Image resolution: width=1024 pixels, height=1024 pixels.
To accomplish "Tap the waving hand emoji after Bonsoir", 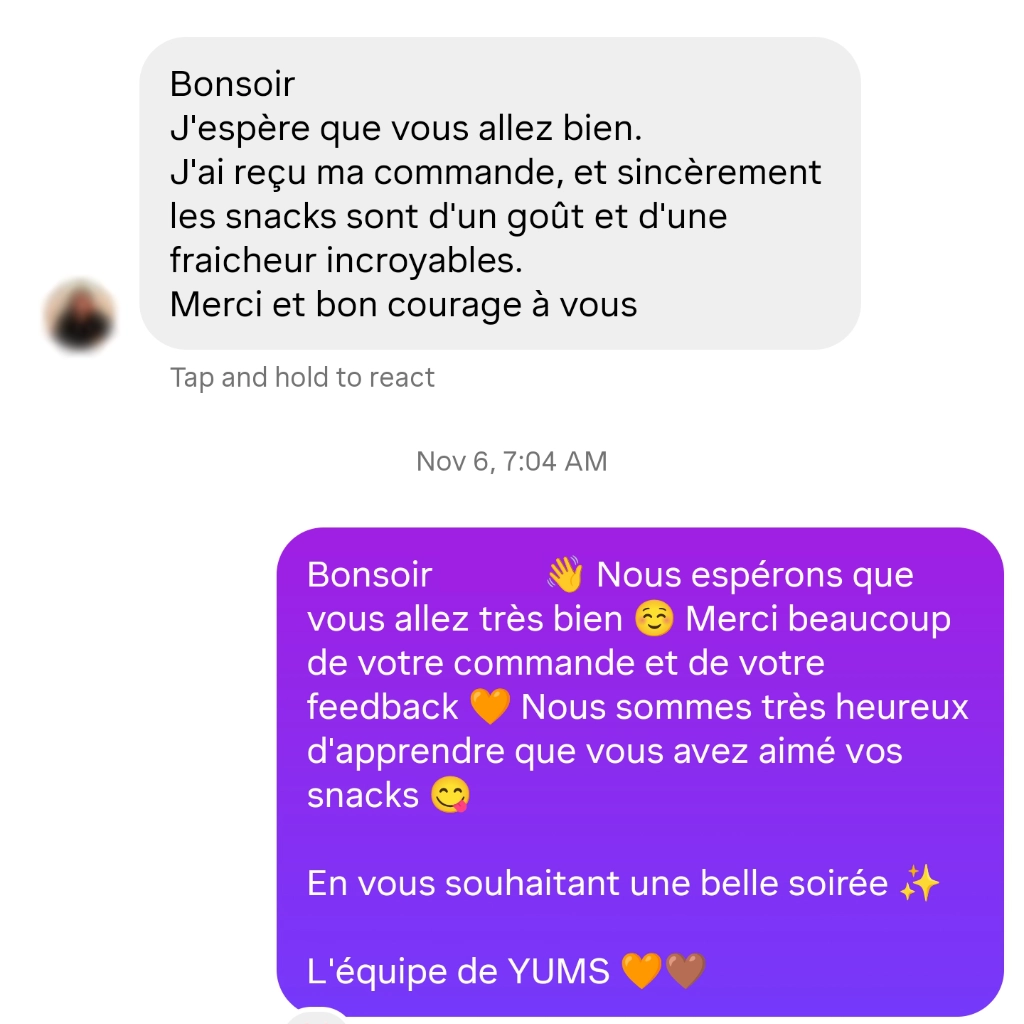I will pyautogui.click(x=565, y=574).
